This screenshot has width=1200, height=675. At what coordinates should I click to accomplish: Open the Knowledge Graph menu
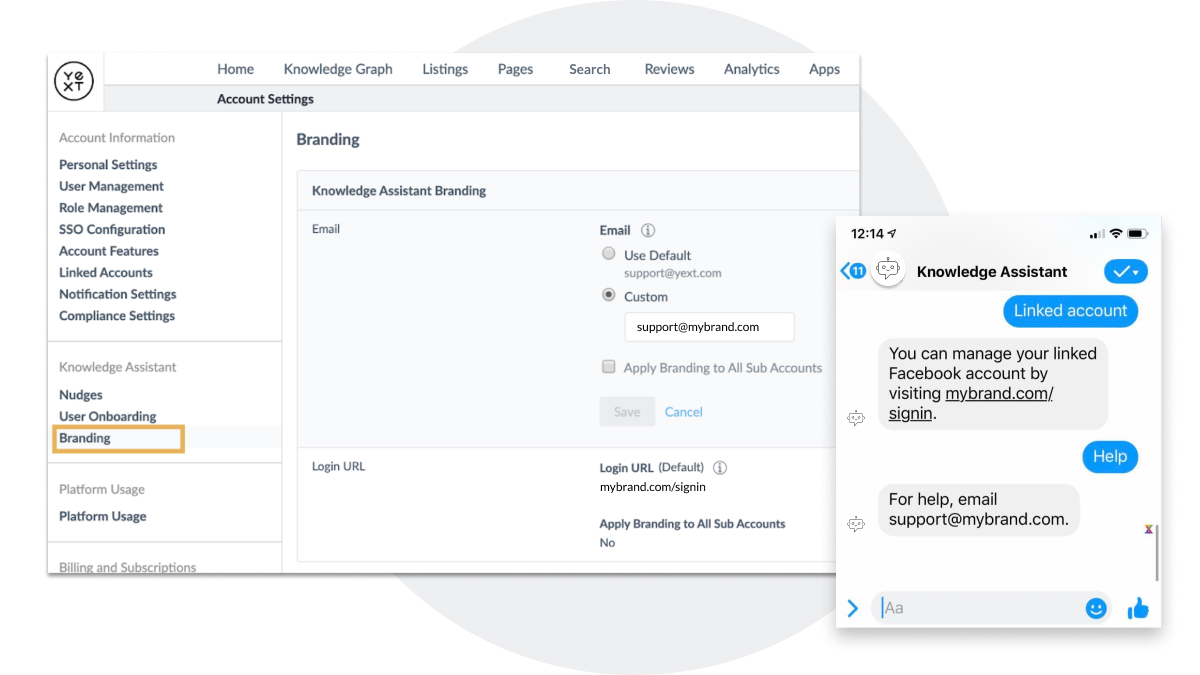338,69
